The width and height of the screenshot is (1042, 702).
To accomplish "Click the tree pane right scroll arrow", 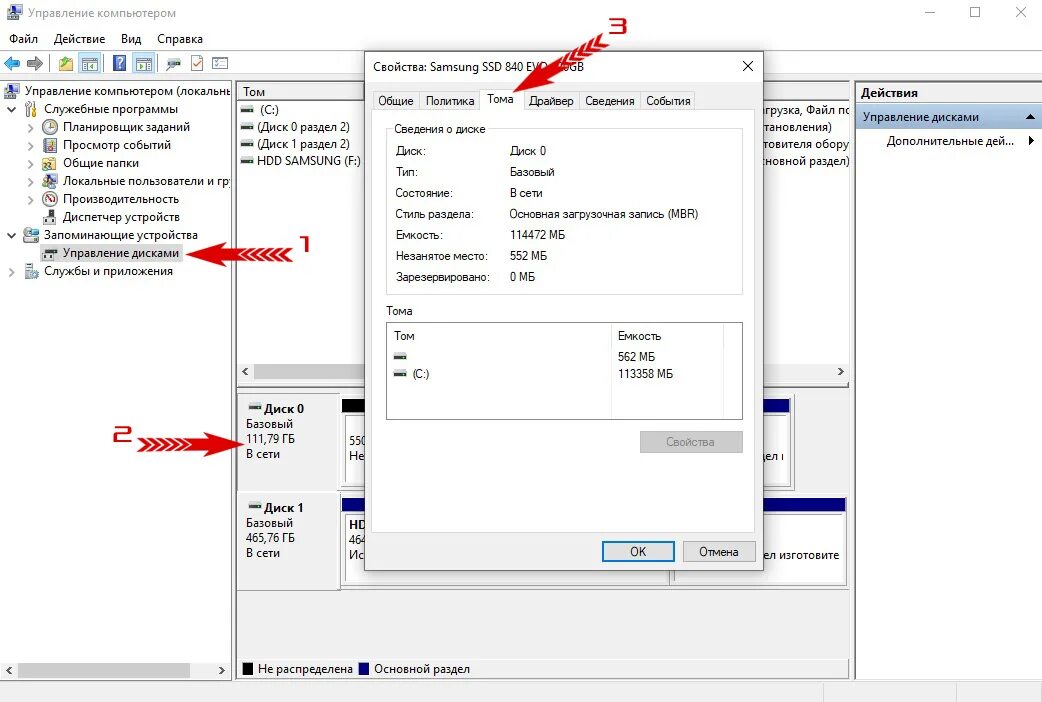I will pos(222,671).
